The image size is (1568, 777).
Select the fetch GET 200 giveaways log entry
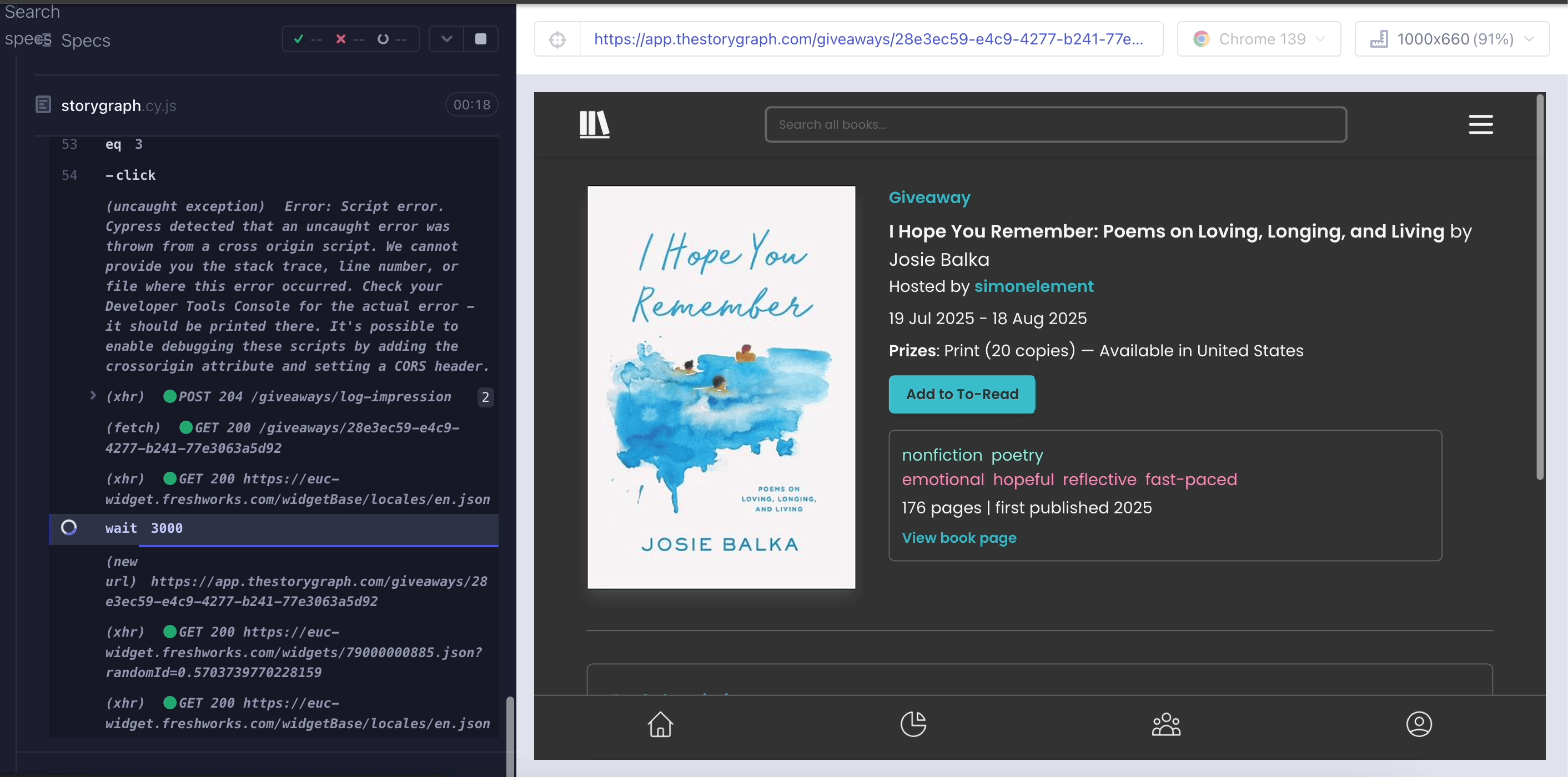point(283,437)
